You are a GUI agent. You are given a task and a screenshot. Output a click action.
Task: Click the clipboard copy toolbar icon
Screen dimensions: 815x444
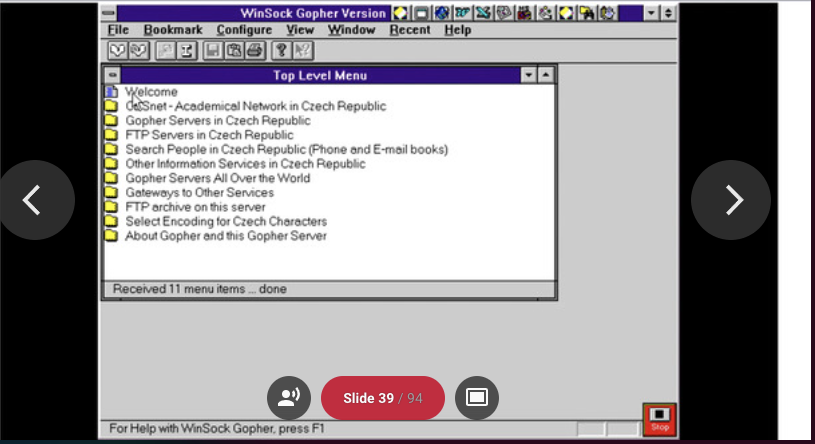tap(234, 50)
